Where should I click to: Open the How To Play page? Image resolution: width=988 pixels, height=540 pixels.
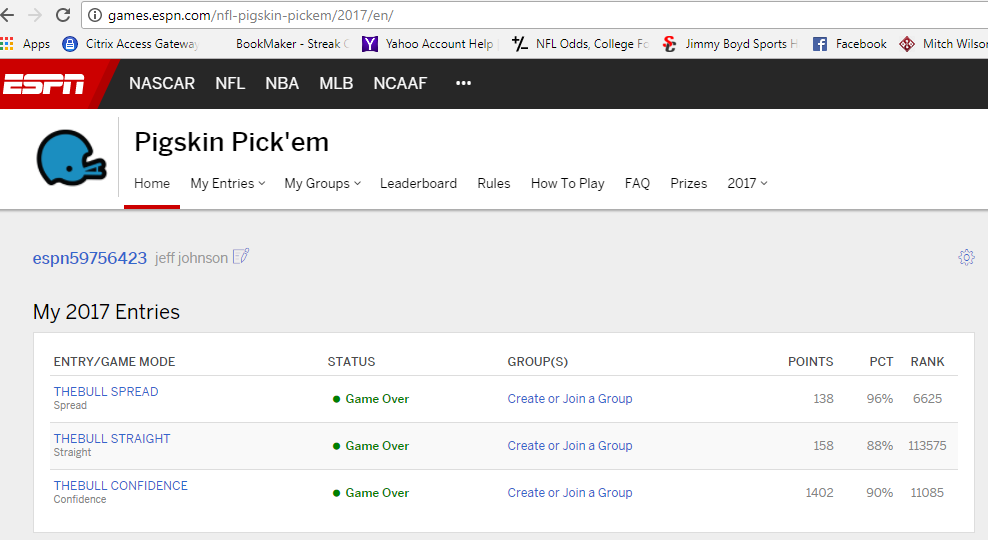(x=568, y=183)
